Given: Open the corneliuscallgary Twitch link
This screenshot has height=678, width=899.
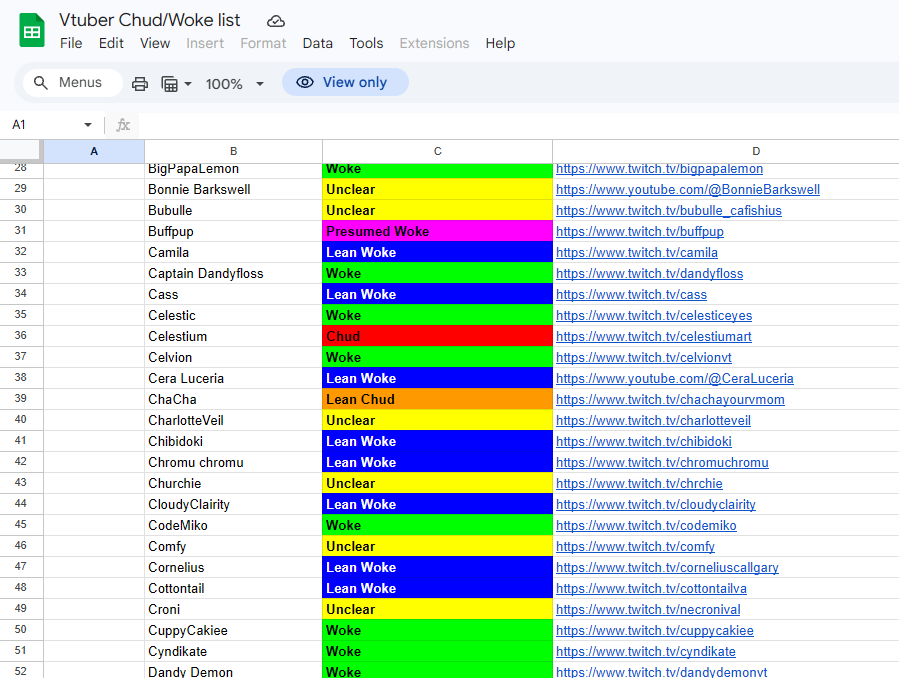Looking at the screenshot, I should pos(667,567).
